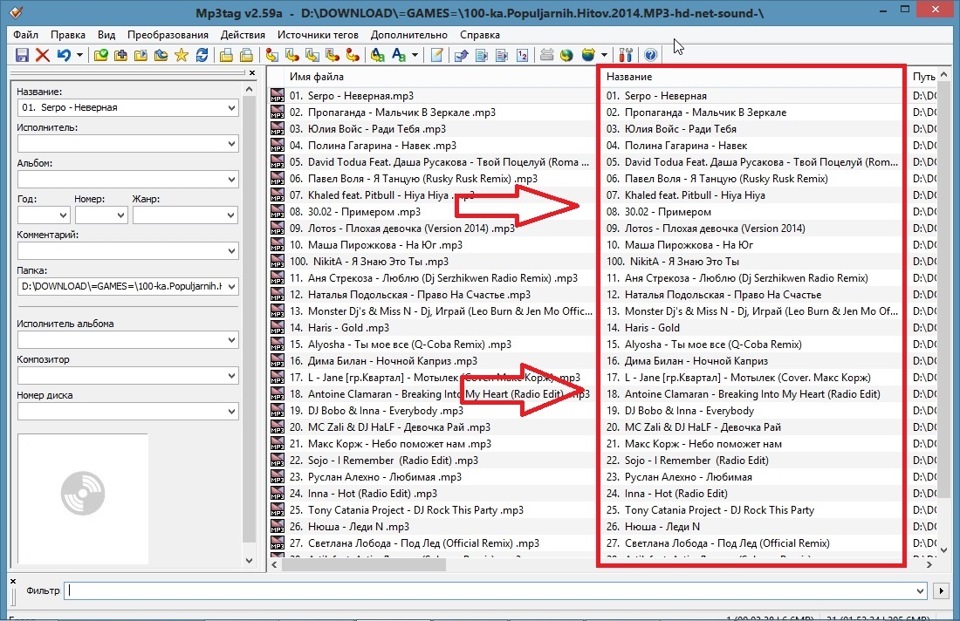
Task: Close the filter bar with its small X
Action: 13,581
